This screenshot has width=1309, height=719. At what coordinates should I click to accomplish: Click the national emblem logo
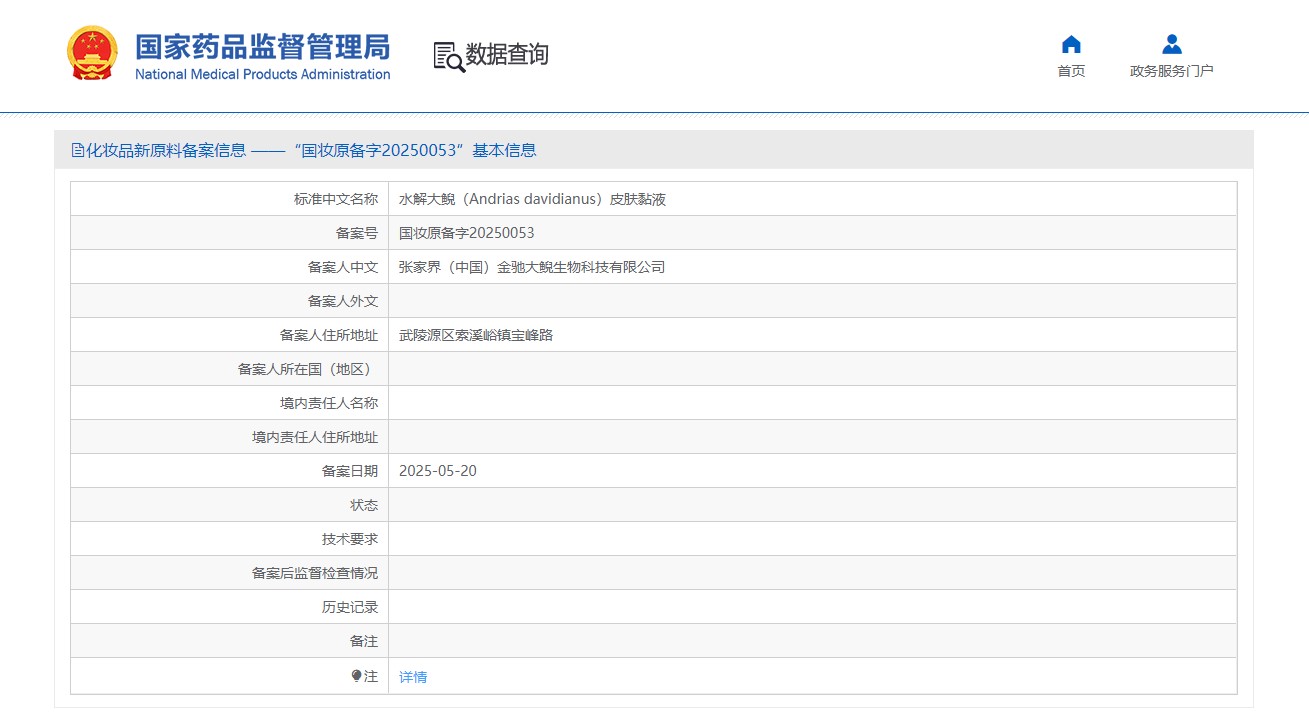coord(92,54)
